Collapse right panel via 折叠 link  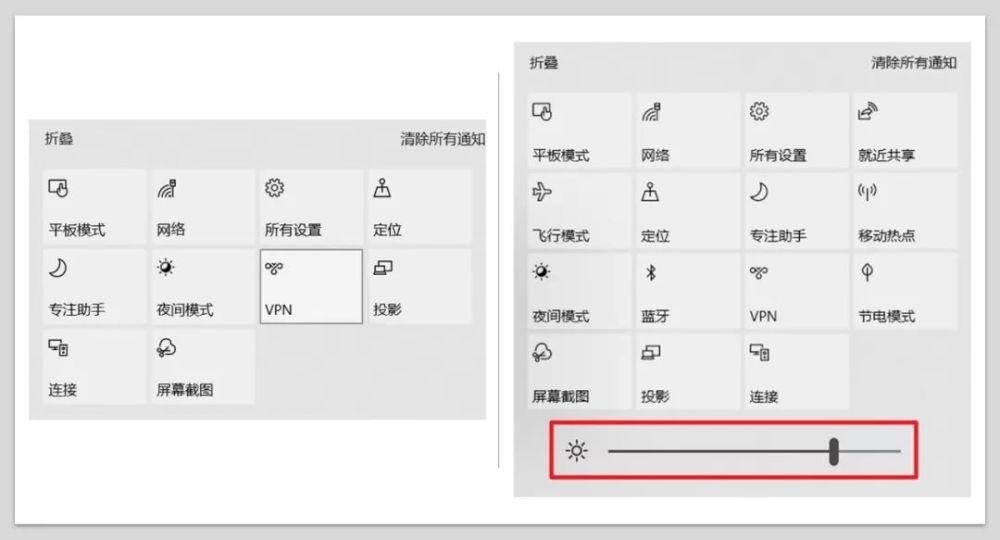click(x=543, y=62)
